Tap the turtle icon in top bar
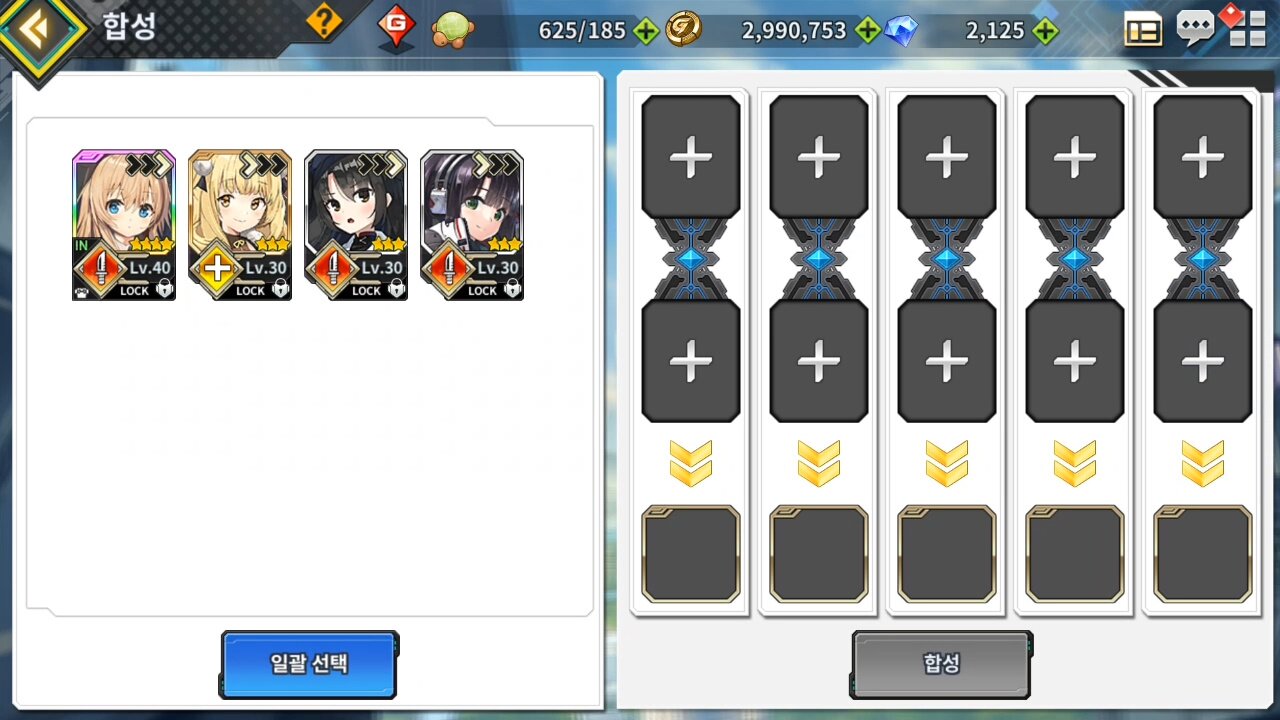 [452, 31]
